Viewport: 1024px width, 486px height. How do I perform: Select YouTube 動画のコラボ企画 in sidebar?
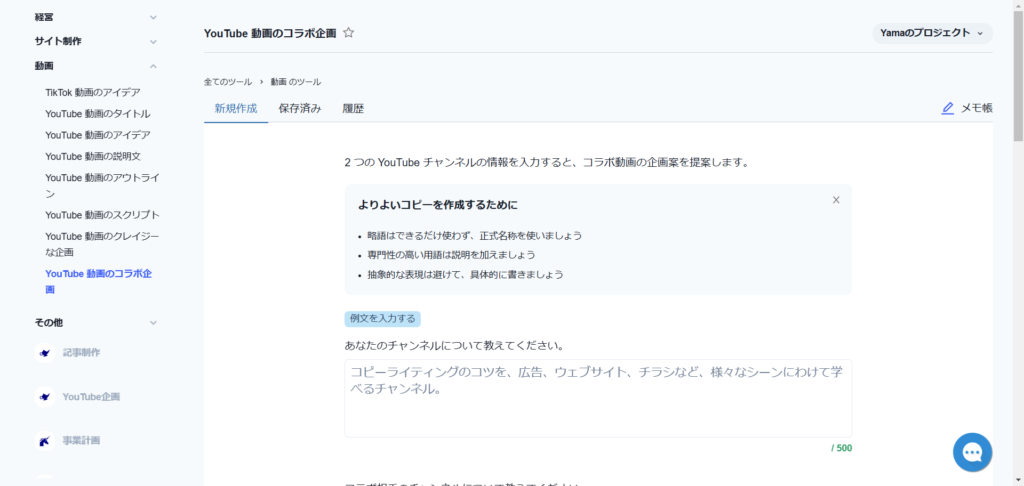point(99,281)
